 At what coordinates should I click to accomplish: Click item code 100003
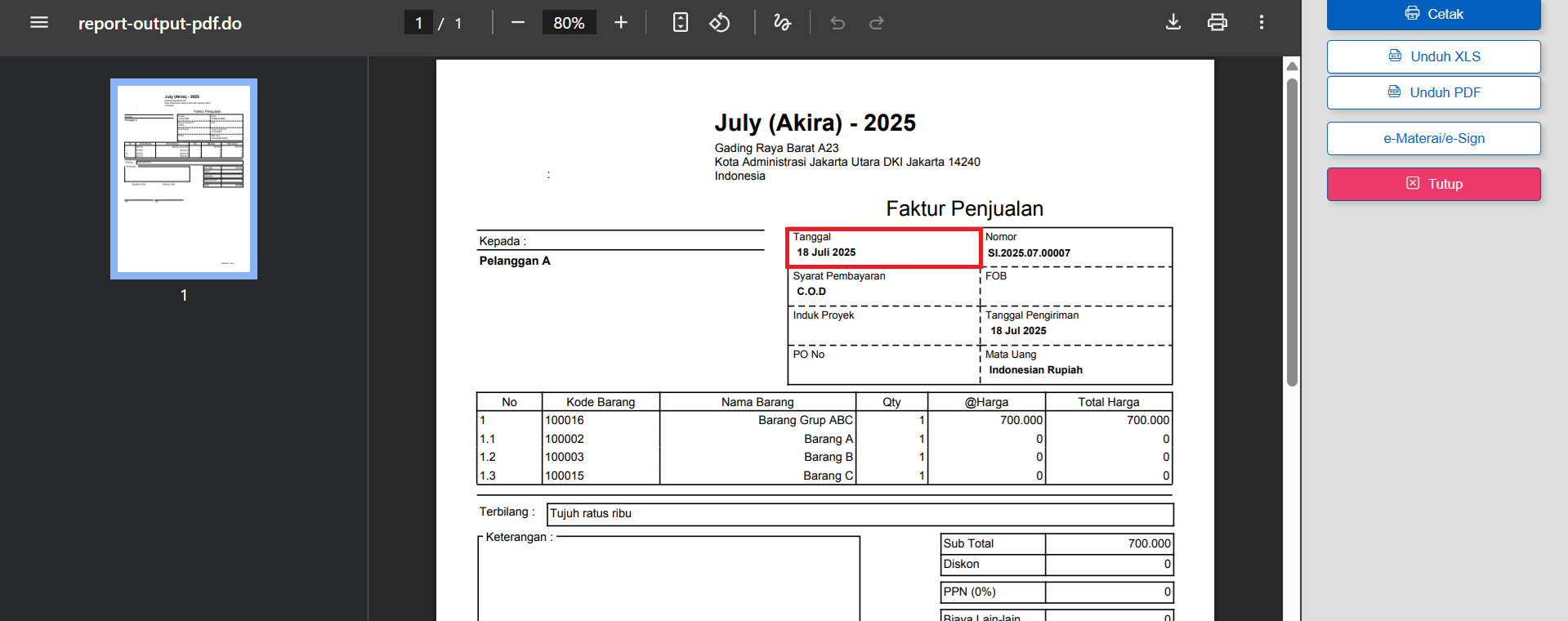click(565, 457)
